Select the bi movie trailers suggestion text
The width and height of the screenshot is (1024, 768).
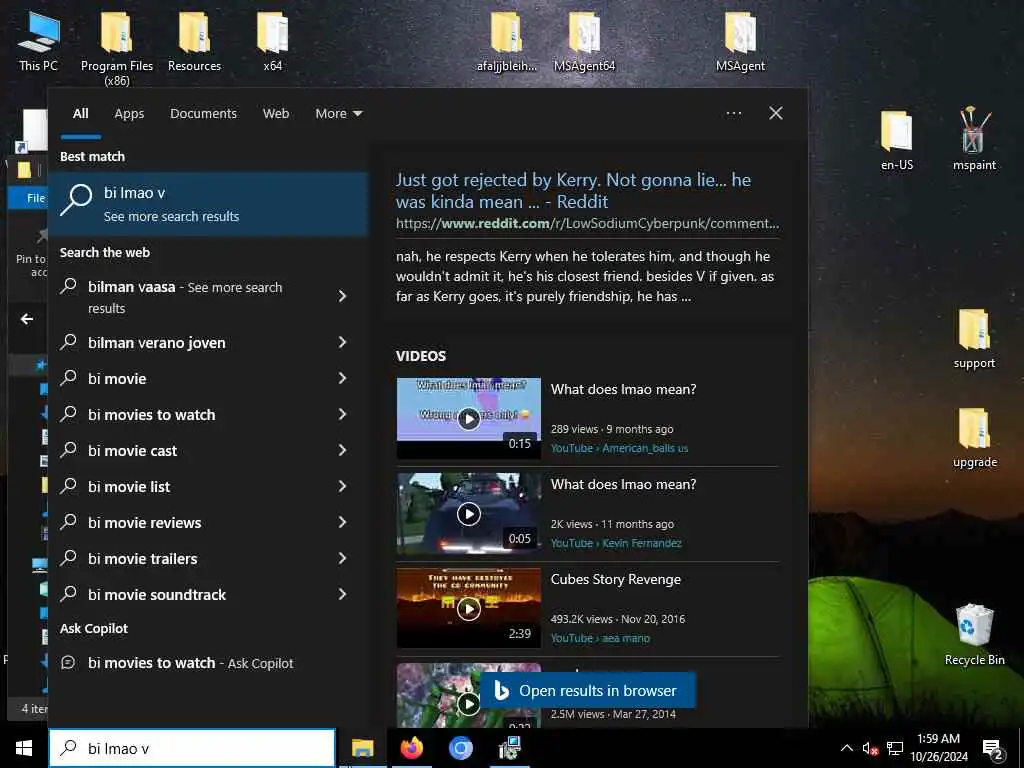tap(143, 558)
